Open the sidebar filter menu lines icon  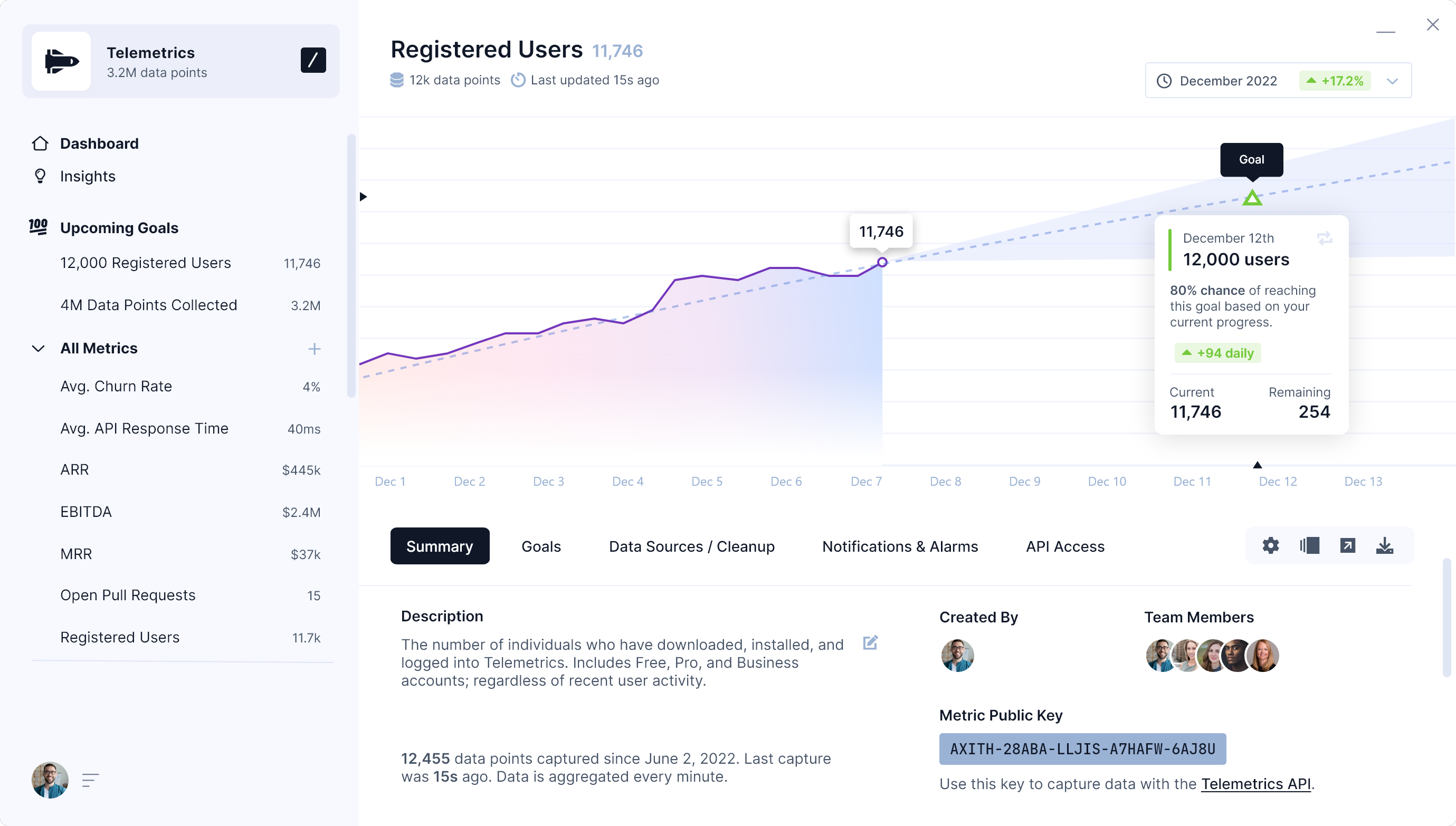pos(90,781)
